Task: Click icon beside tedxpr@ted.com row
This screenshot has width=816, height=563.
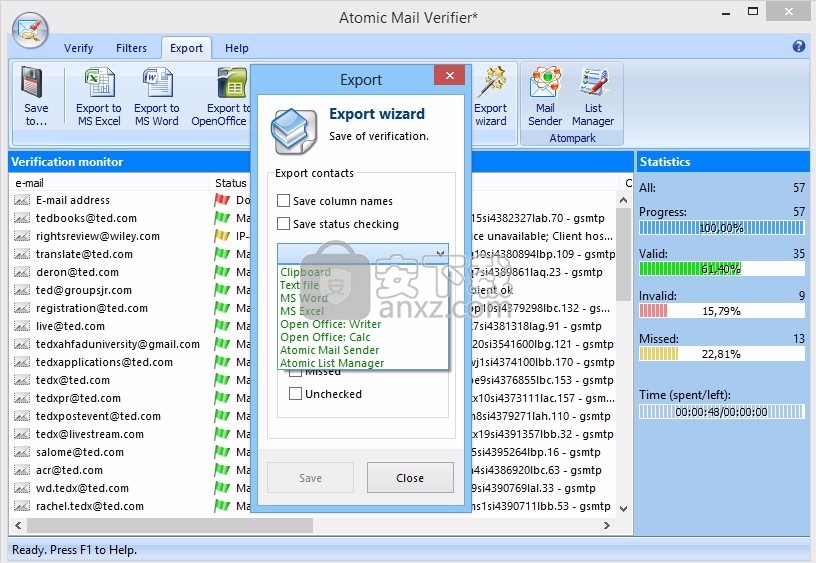Action: (x=22, y=398)
